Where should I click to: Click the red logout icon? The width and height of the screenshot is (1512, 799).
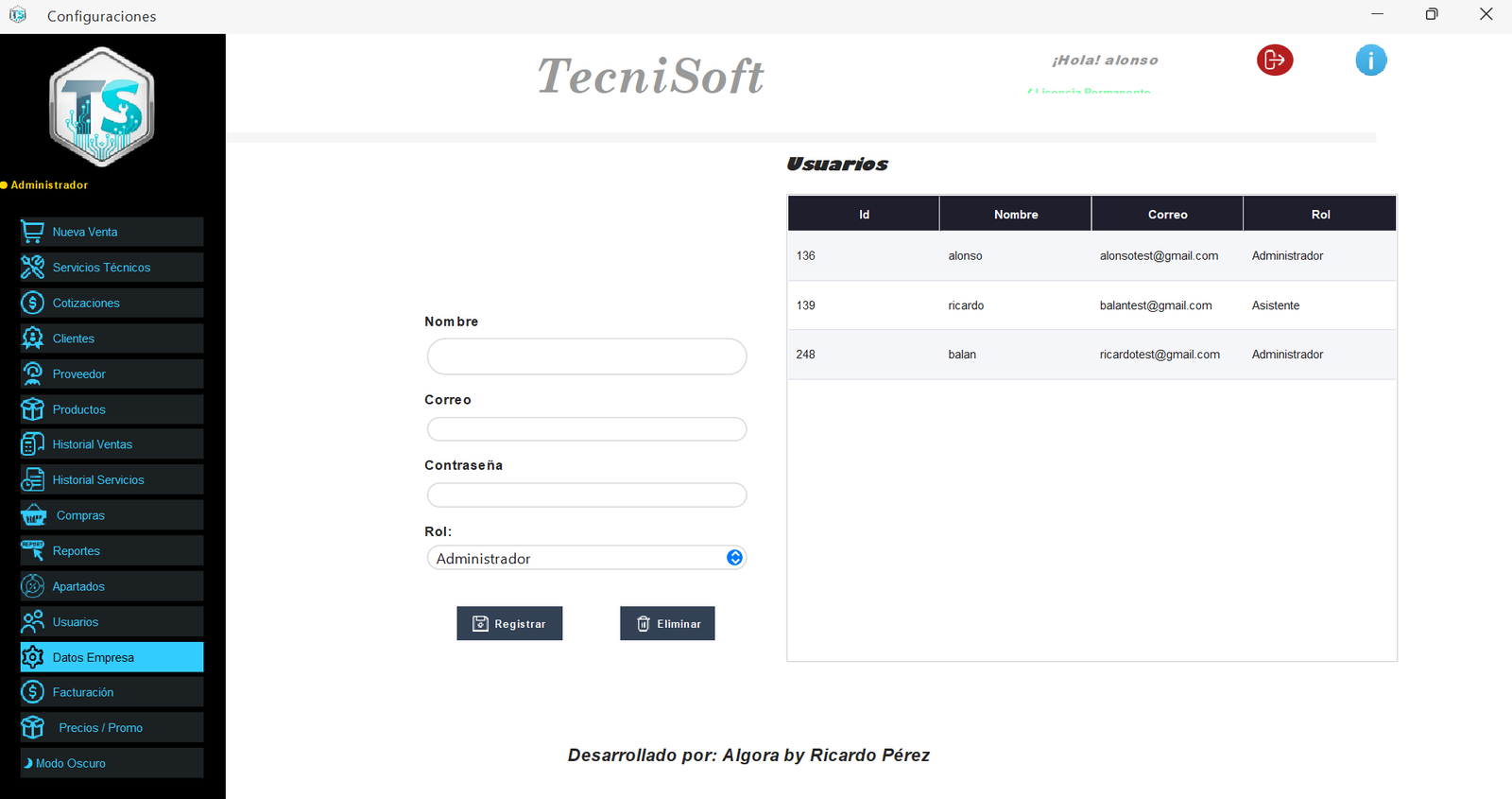(x=1275, y=60)
